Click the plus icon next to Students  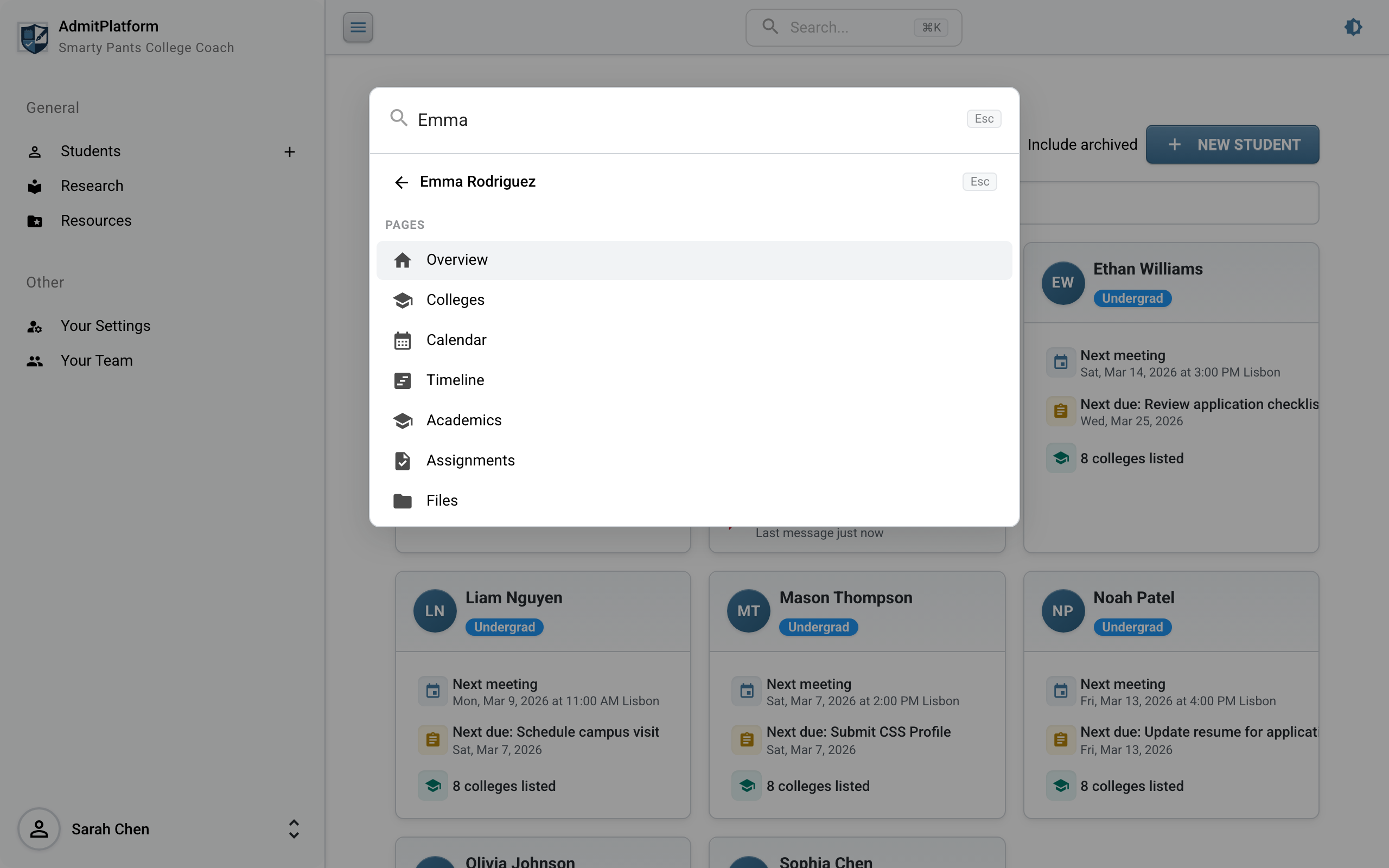[289, 151]
